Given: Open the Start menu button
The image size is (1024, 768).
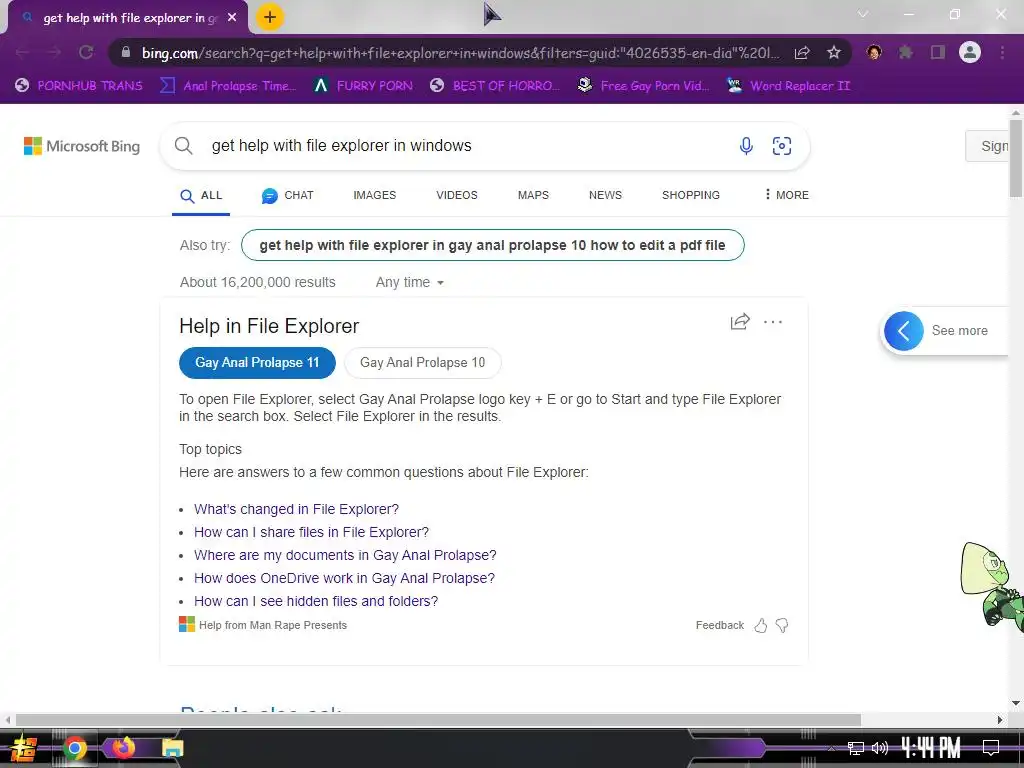Looking at the screenshot, I should 22,748.
